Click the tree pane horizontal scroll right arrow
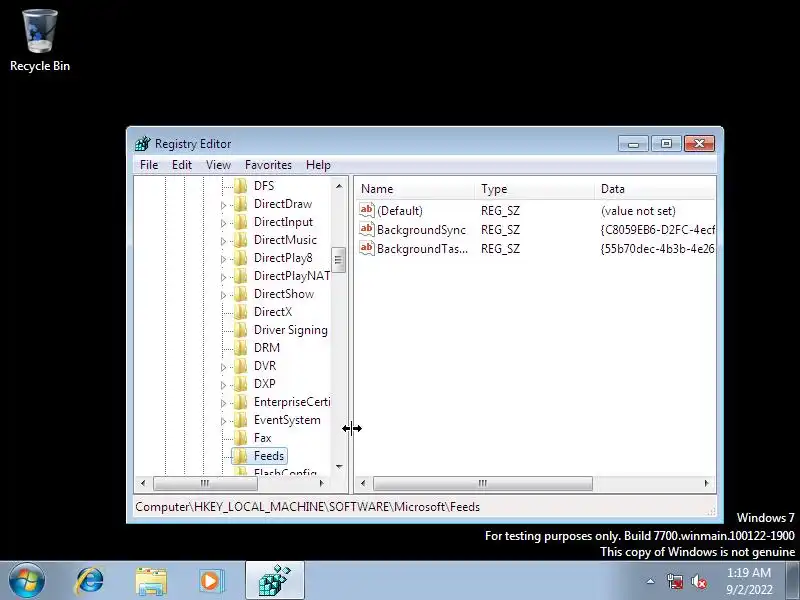800x600 pixels. 321,483
